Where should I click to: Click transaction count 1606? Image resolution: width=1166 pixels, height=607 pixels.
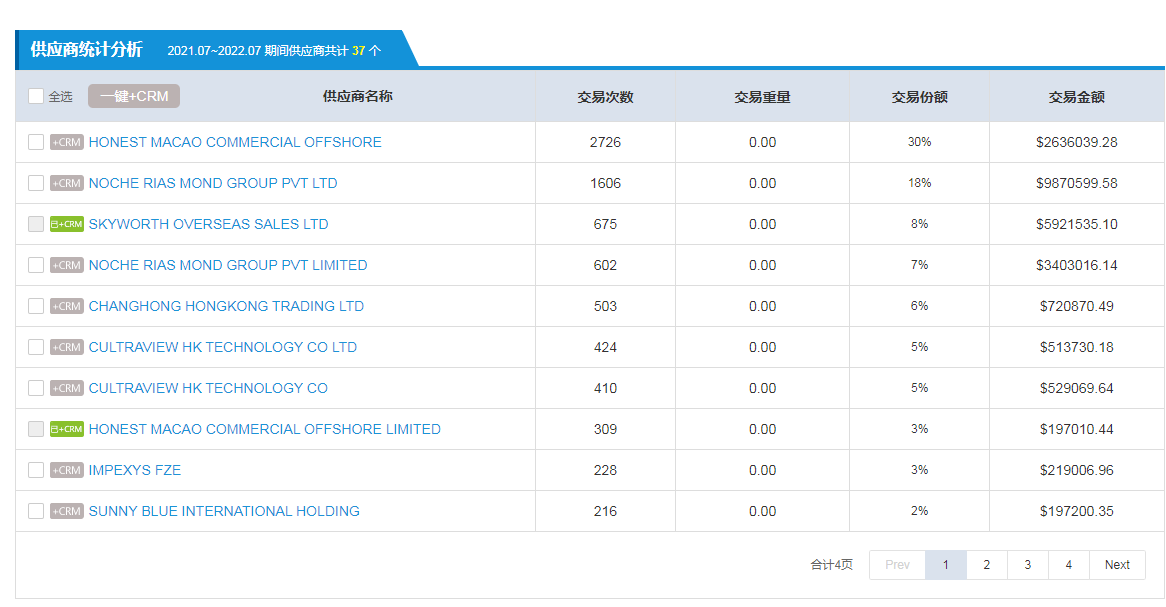pos(605,183)
